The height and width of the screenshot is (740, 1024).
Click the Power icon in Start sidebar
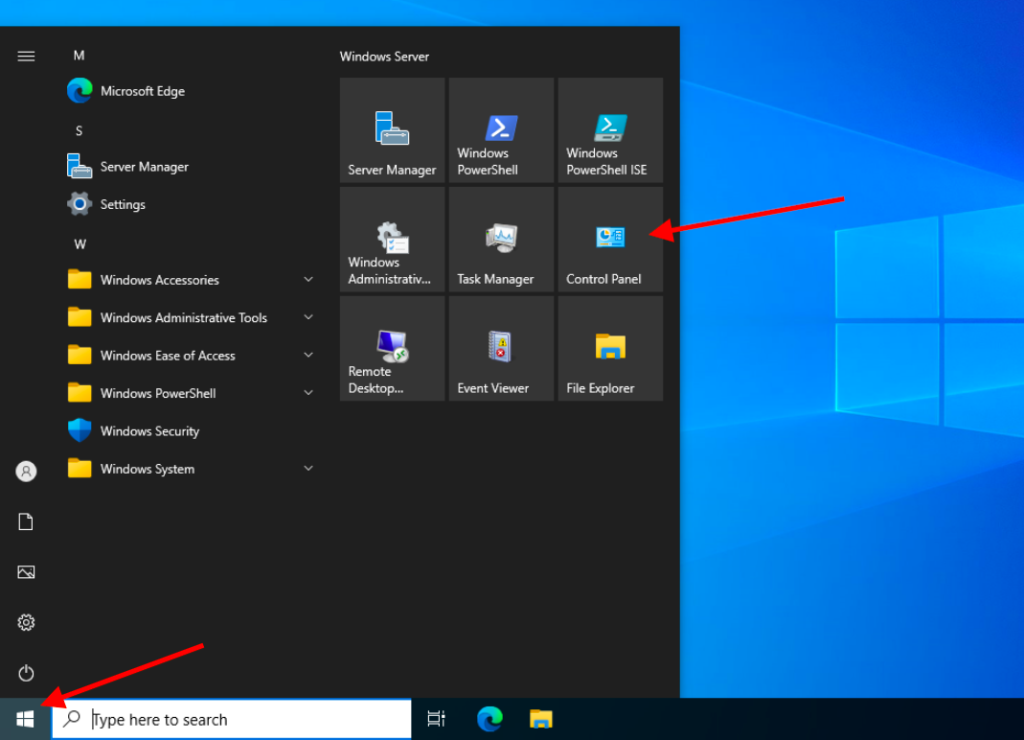26,673
